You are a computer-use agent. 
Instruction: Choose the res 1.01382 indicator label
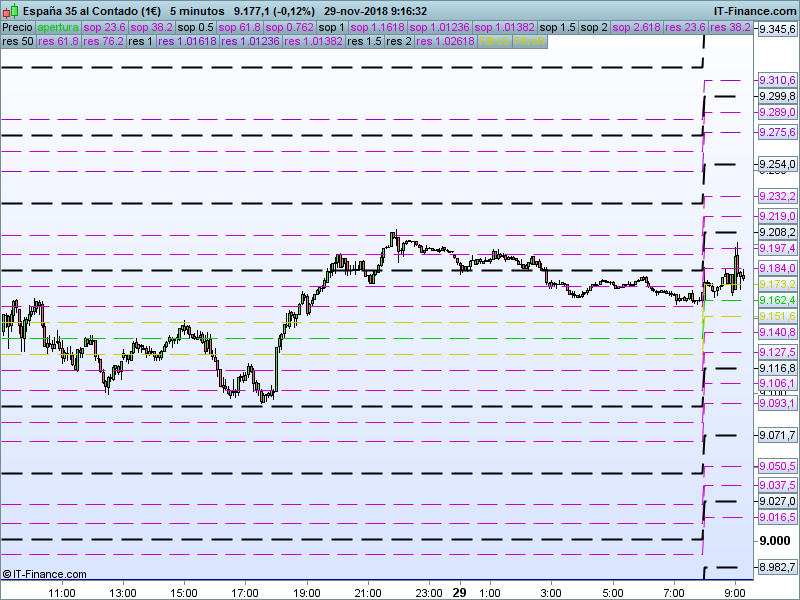click(x=313, y=41)
